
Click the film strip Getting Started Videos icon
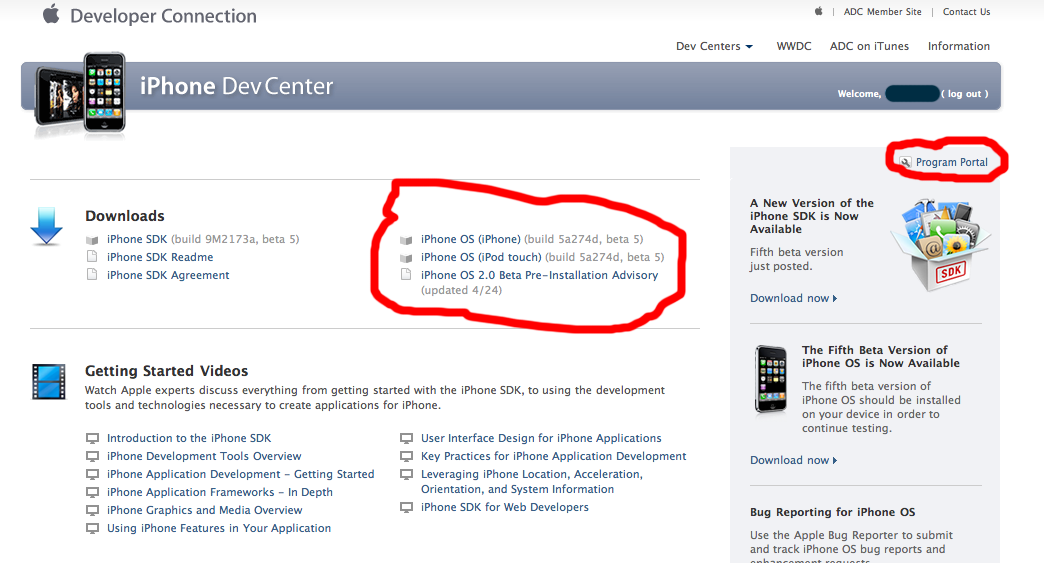[49, 381]
